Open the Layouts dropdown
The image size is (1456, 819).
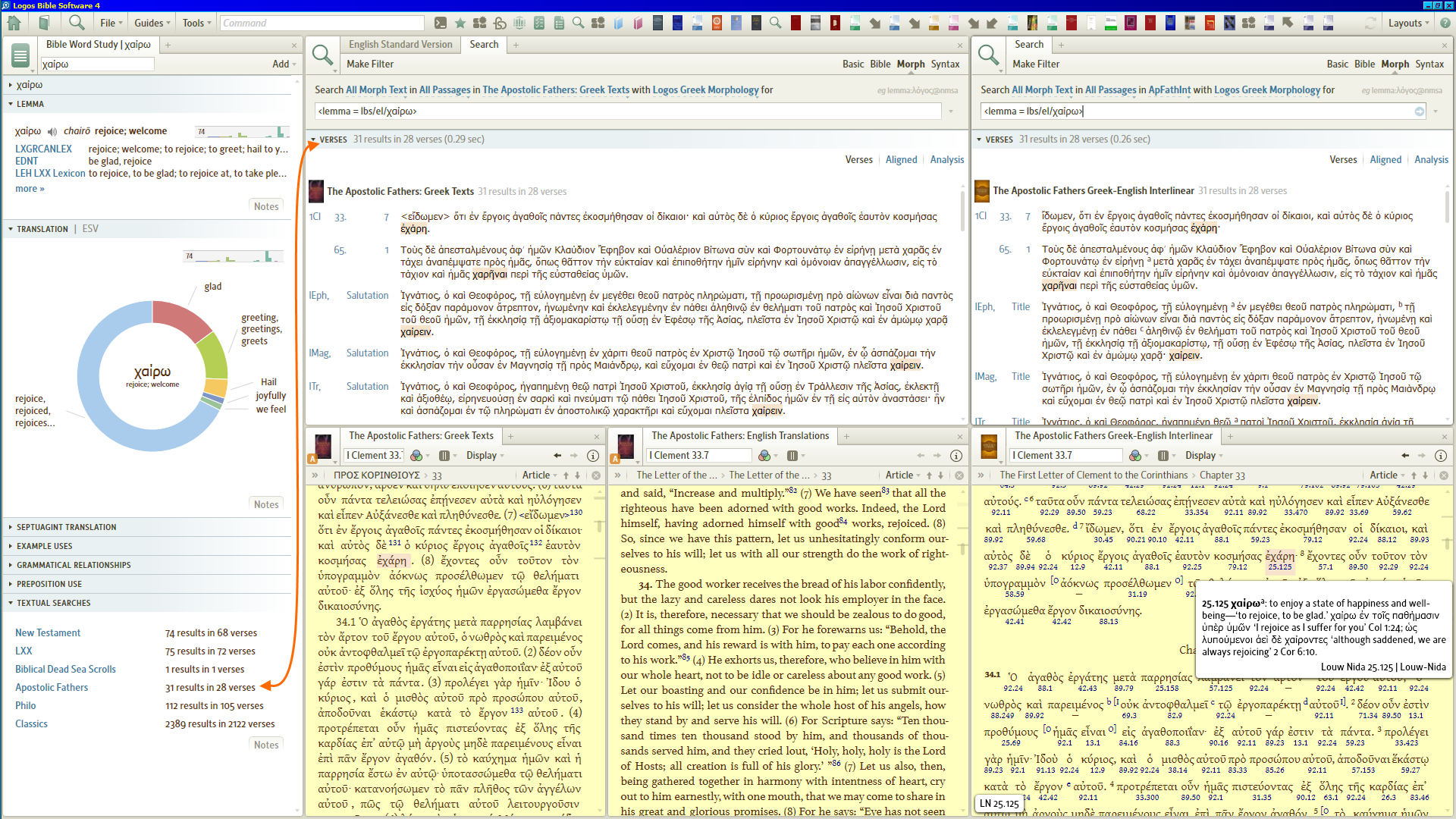coord(1408,23)
